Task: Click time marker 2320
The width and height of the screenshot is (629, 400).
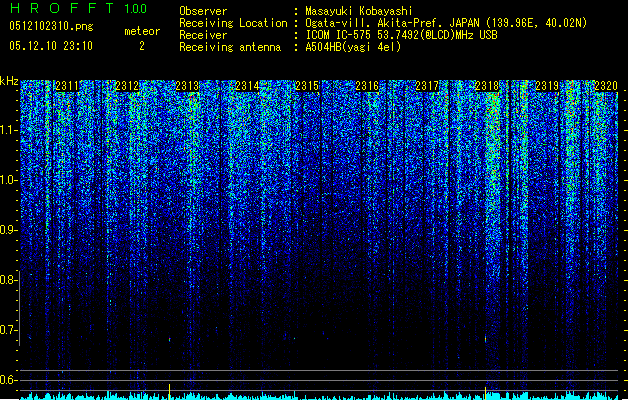Action: point(606,86)
